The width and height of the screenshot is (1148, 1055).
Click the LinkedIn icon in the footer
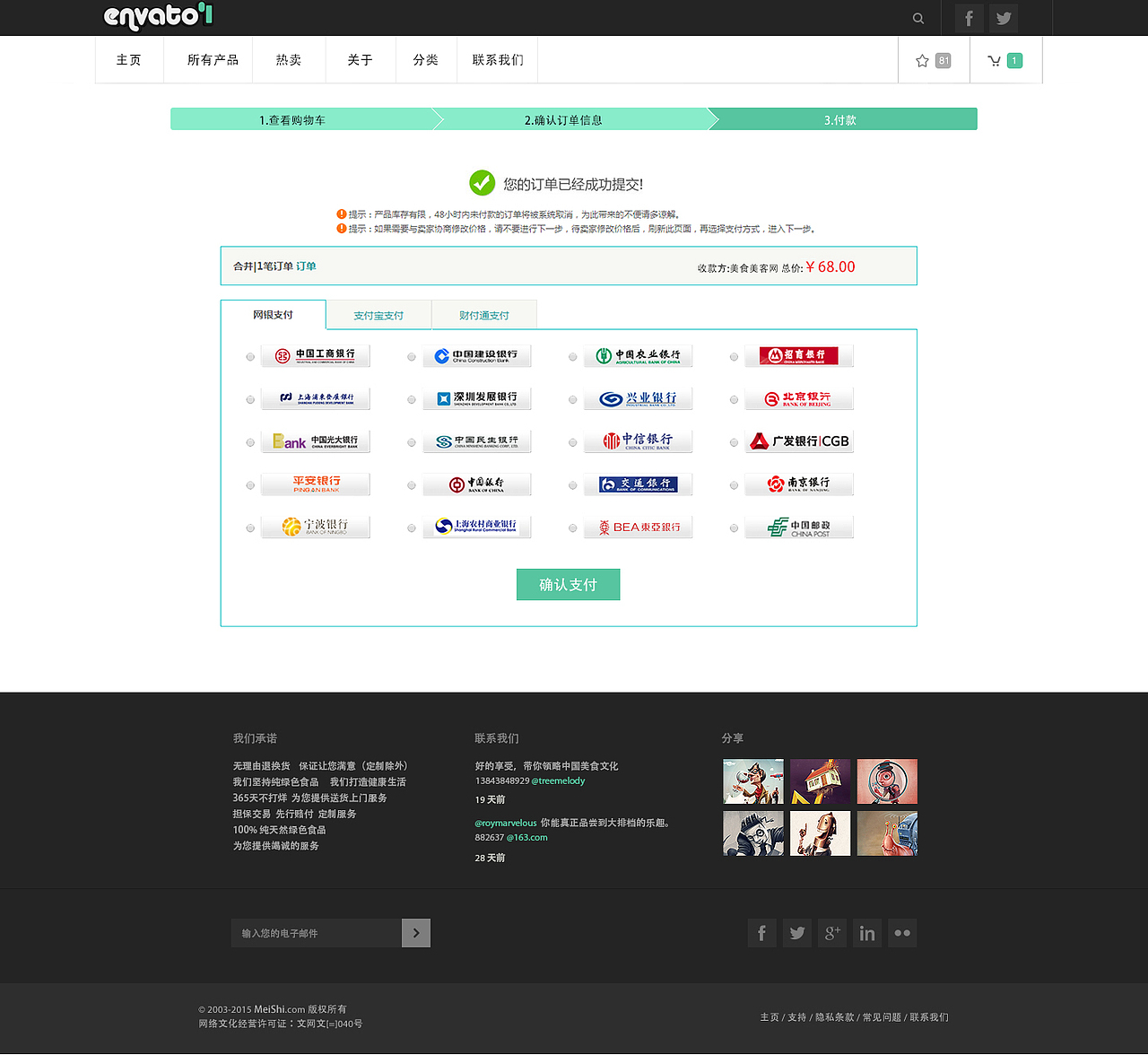pos(866,932)
